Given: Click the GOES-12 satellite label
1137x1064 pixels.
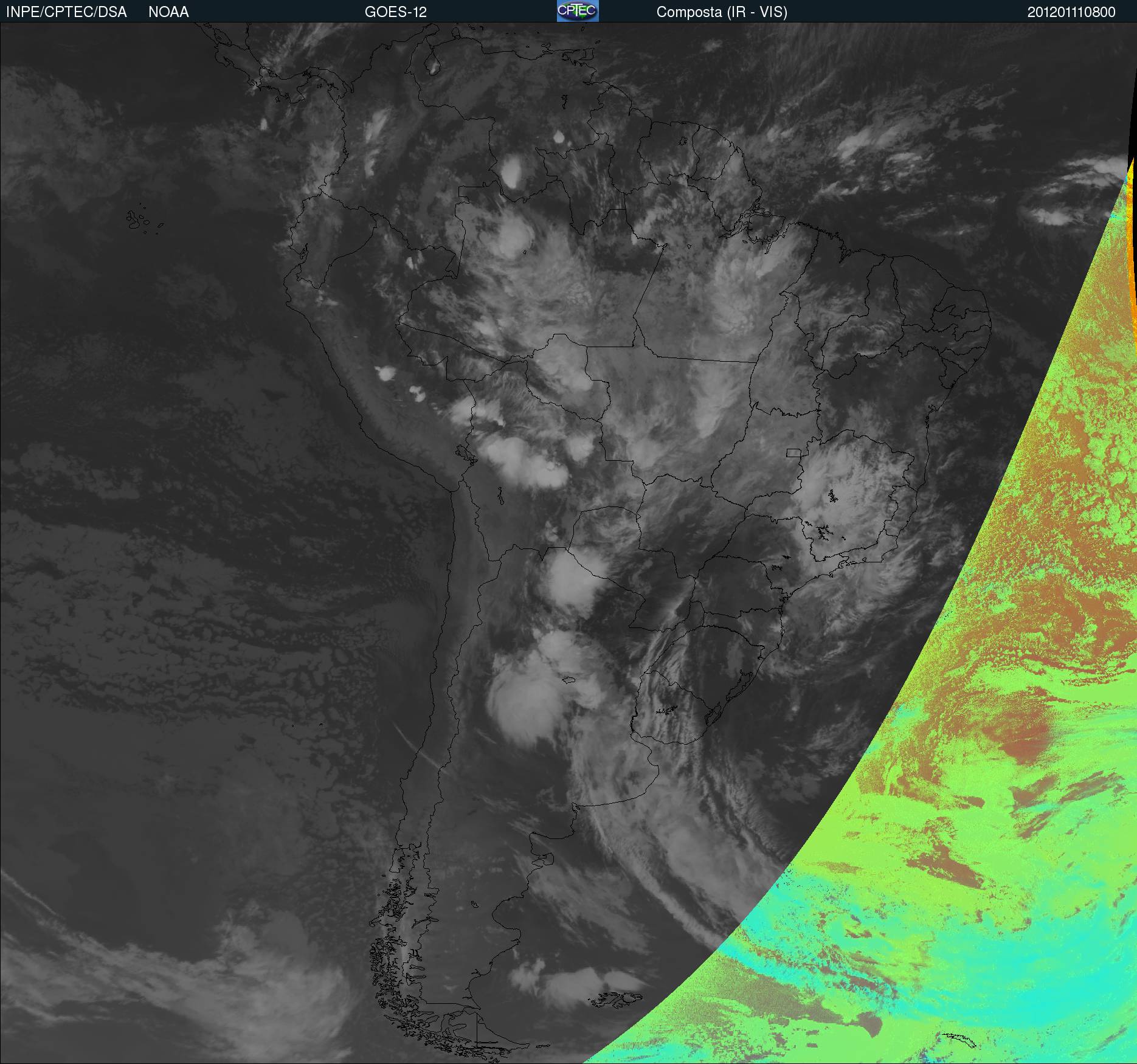Looking at the screenshot, I should point(396,12).
